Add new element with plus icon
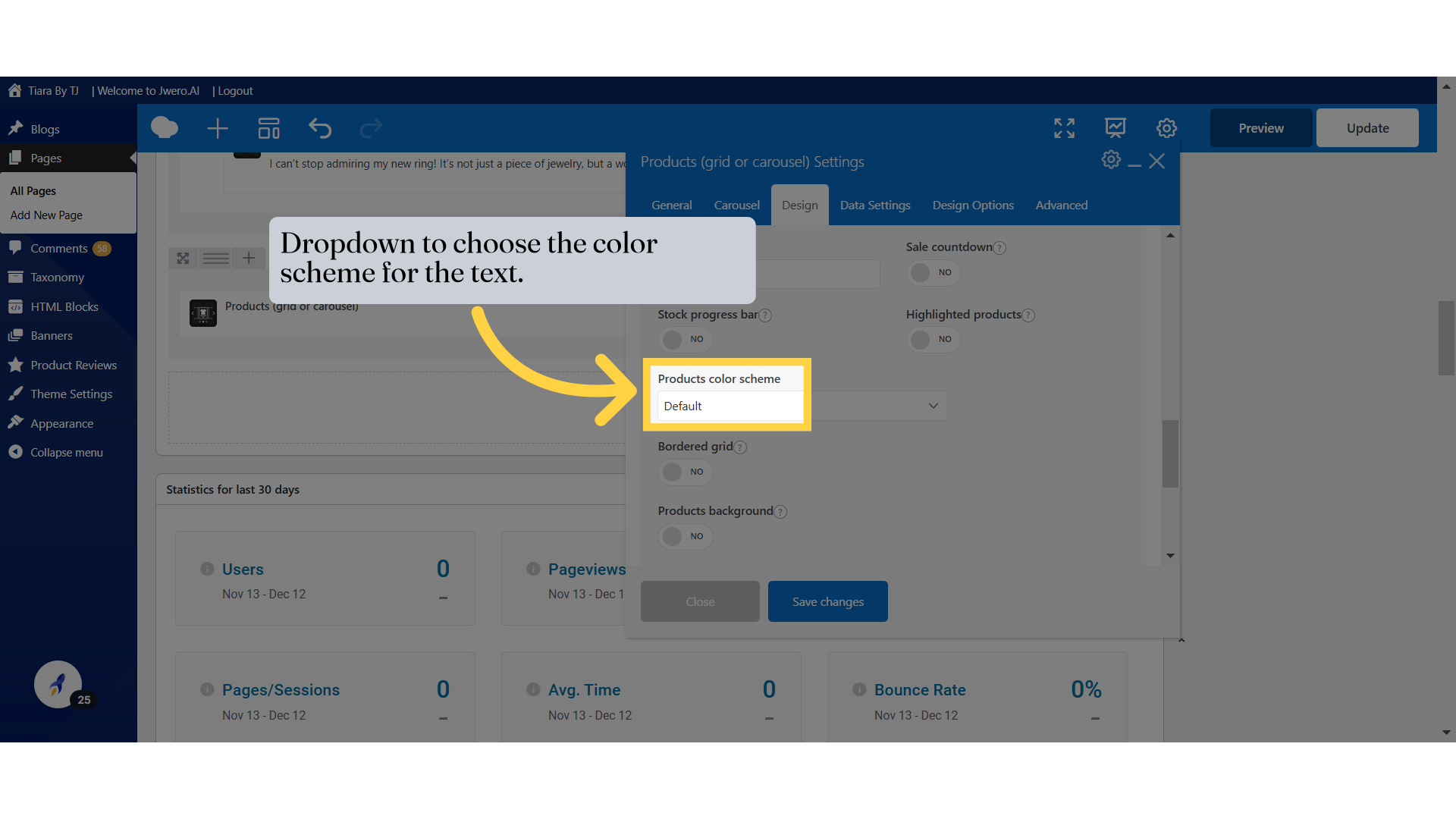Viewport: 1456px width, 819px height. point(218,128)
